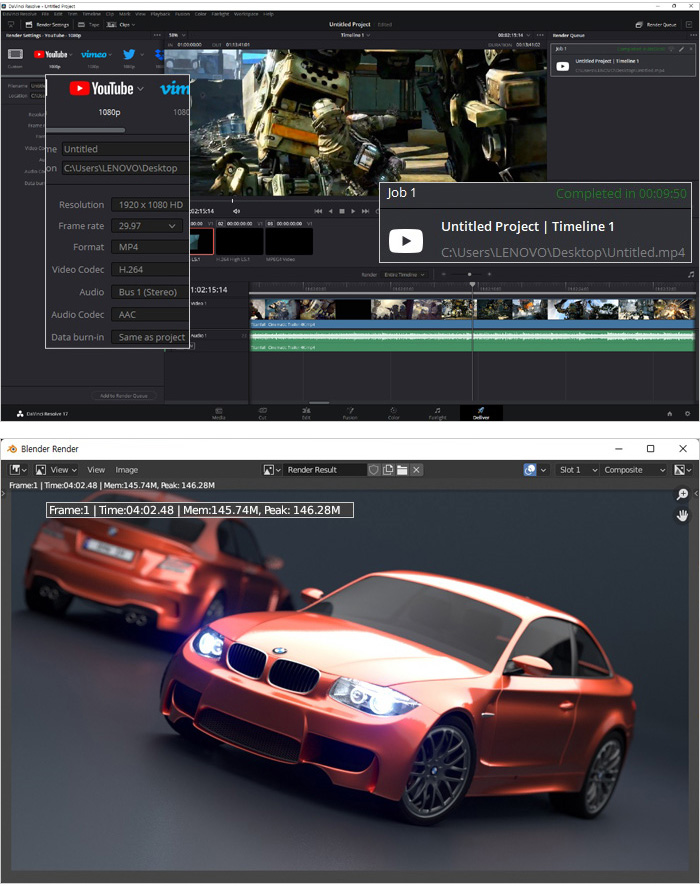Open the Composite layer dropdown in Blender
This screenshot has height=886, width=700.
(x=635, y=470)
